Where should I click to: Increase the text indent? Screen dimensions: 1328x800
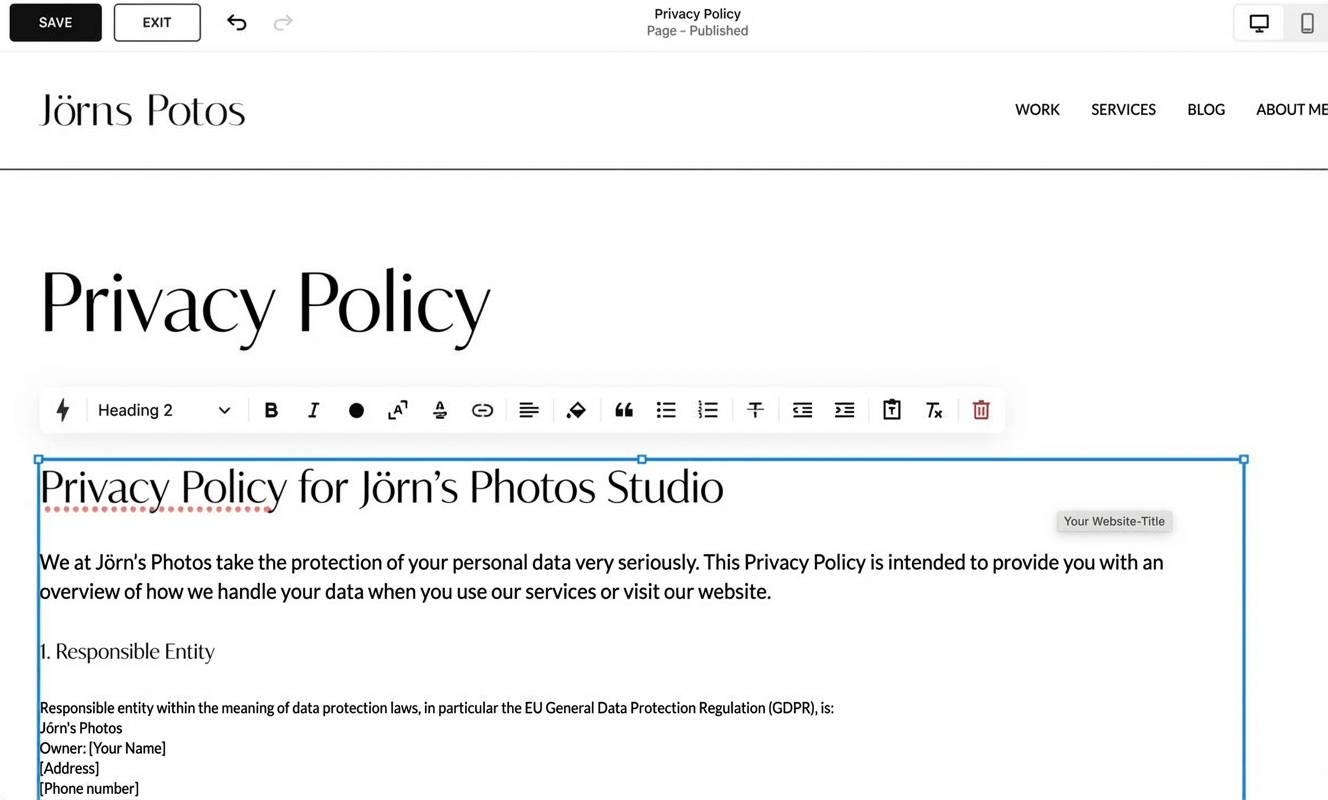(844, 410)
